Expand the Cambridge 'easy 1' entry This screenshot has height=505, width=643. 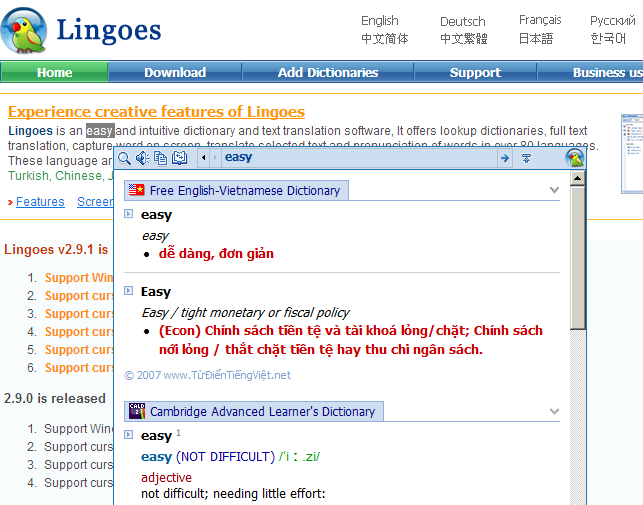(x=129, y=434)
